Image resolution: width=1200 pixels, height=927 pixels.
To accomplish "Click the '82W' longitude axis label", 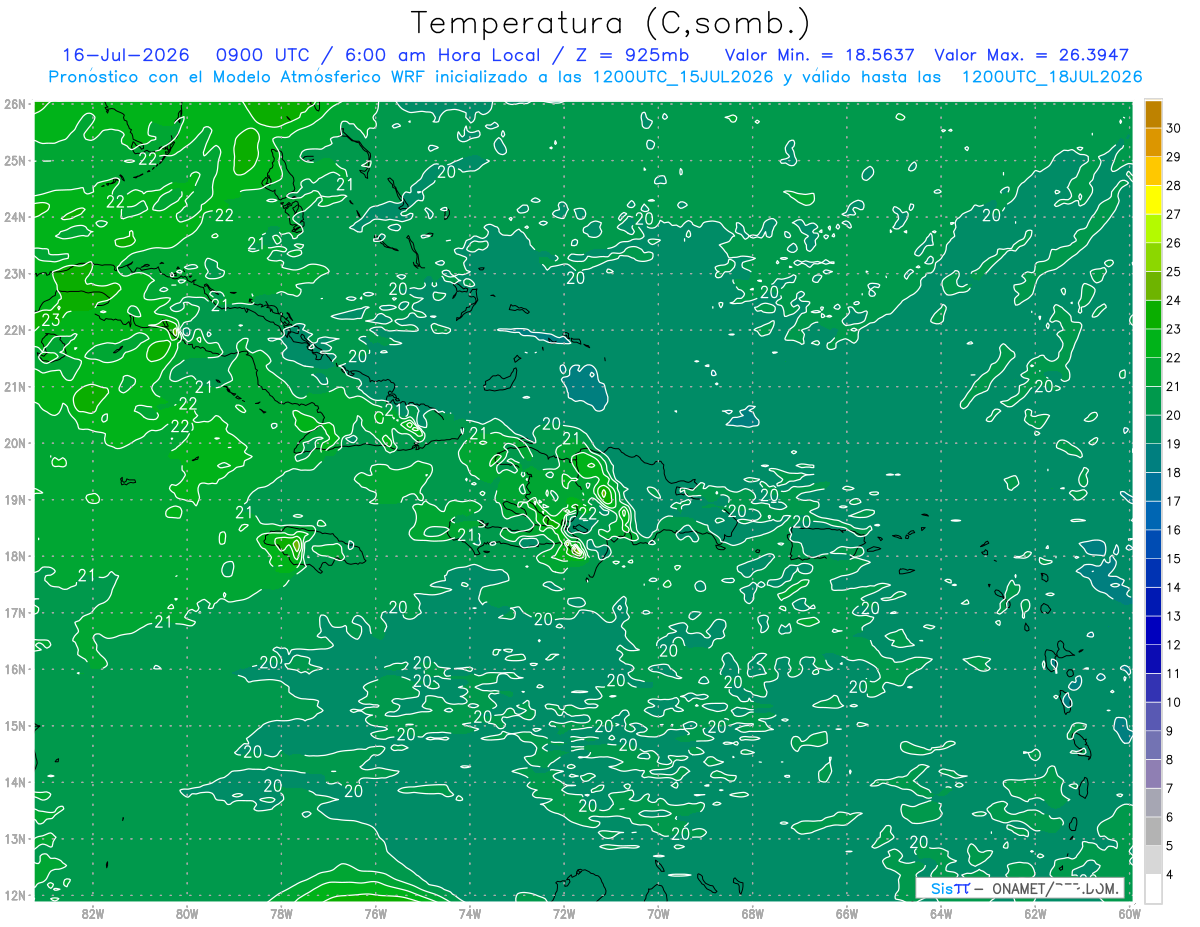I will (x=93, y=913).
